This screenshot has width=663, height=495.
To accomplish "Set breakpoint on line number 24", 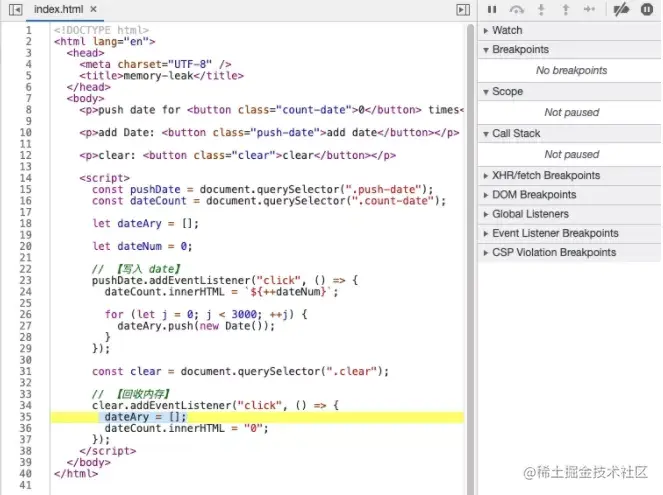I will (25, 292).
